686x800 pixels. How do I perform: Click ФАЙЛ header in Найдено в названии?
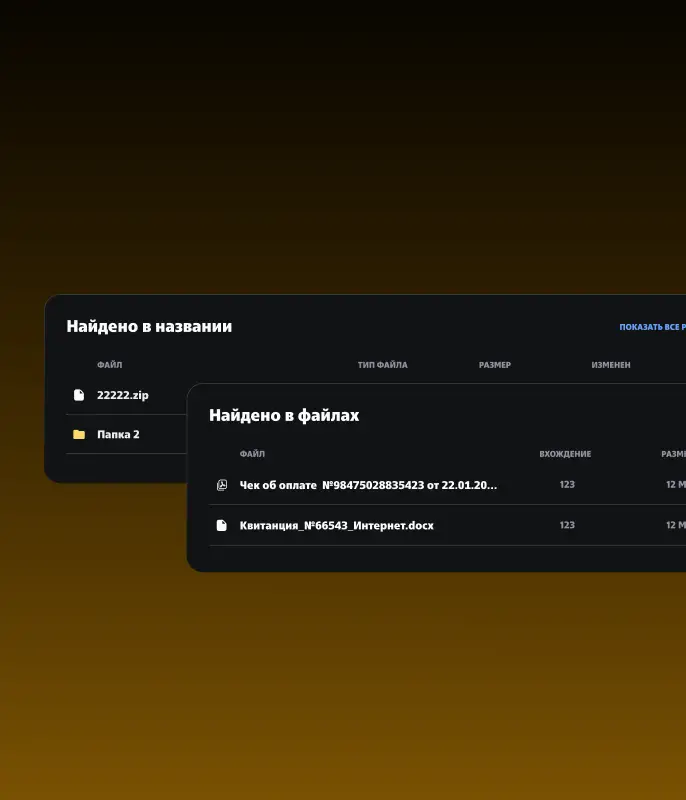(110, 365)
